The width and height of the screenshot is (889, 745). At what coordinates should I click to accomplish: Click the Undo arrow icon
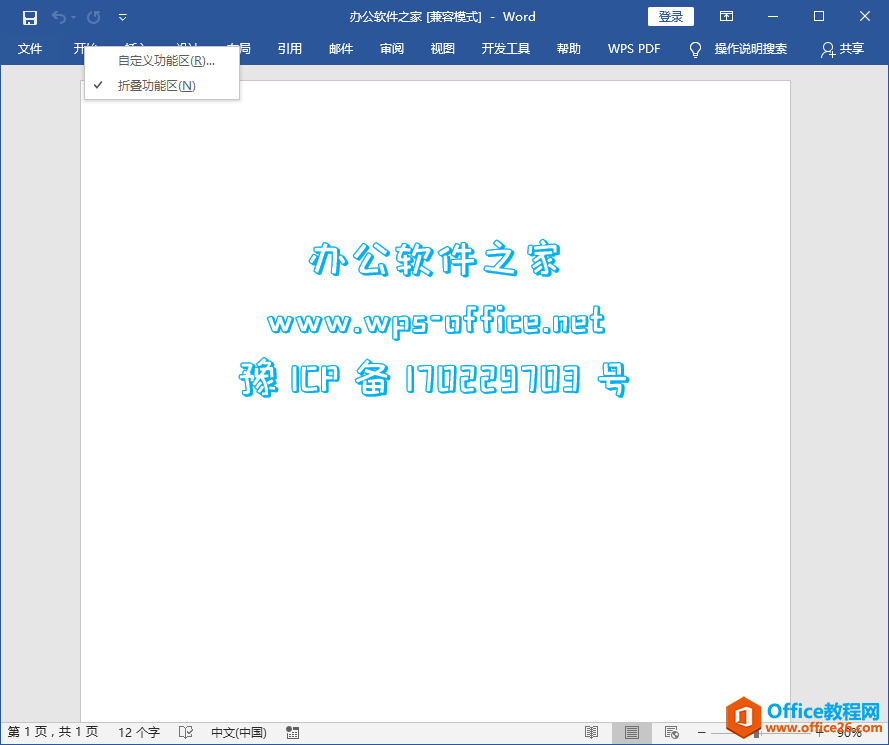tap(58, 17)
